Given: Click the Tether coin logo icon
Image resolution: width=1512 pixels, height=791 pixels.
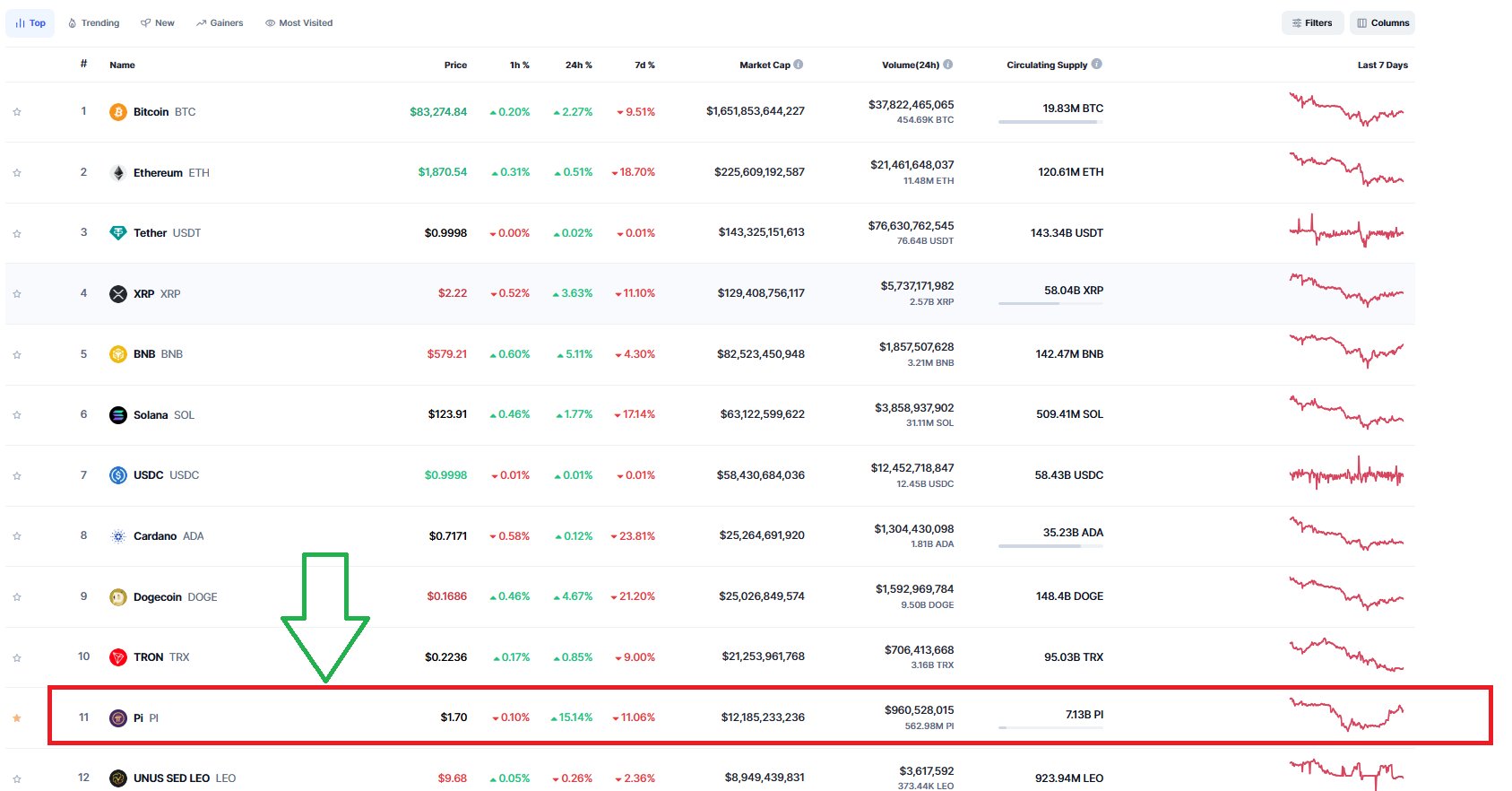Looking at the screenshot, I should pos(117,233).
